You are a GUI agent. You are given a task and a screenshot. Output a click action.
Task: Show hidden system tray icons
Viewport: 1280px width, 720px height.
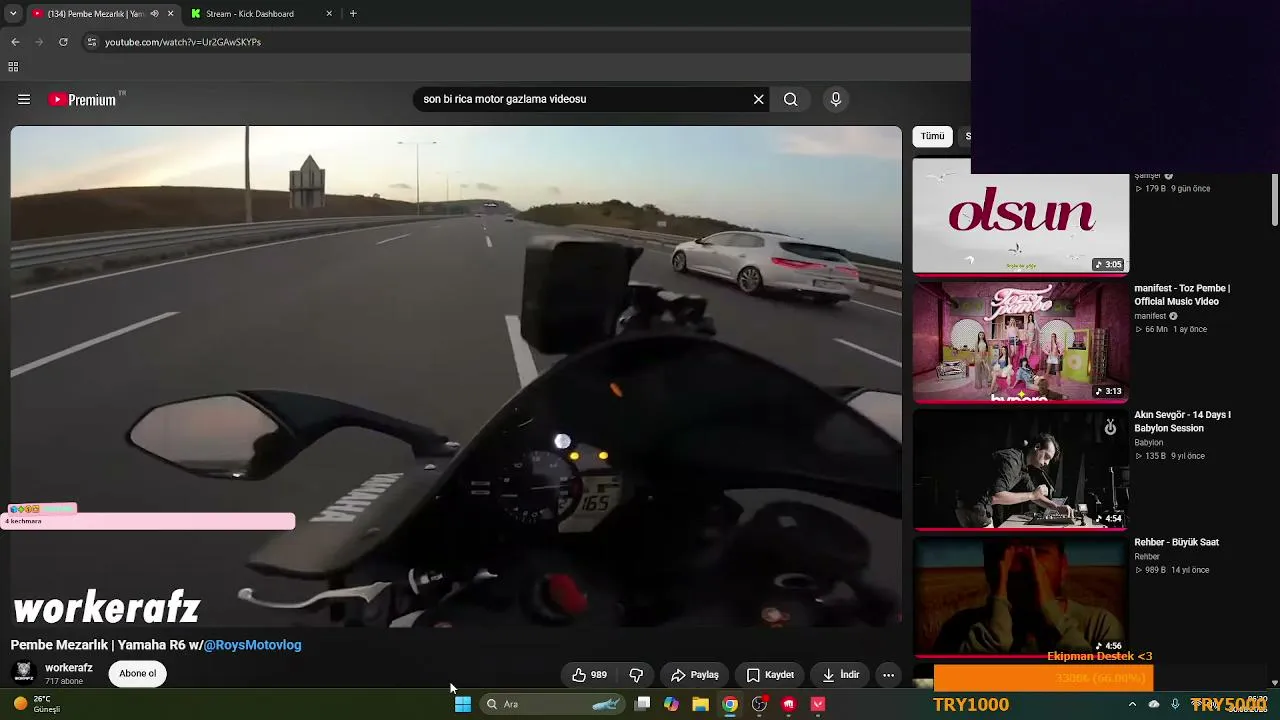1132,704
